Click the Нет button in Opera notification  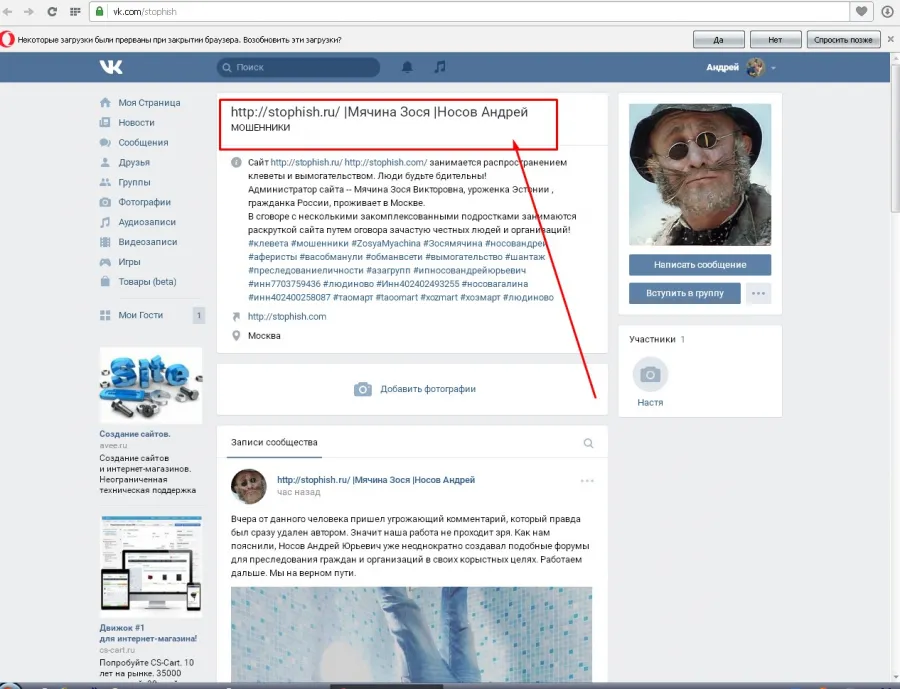coord(775,40)
